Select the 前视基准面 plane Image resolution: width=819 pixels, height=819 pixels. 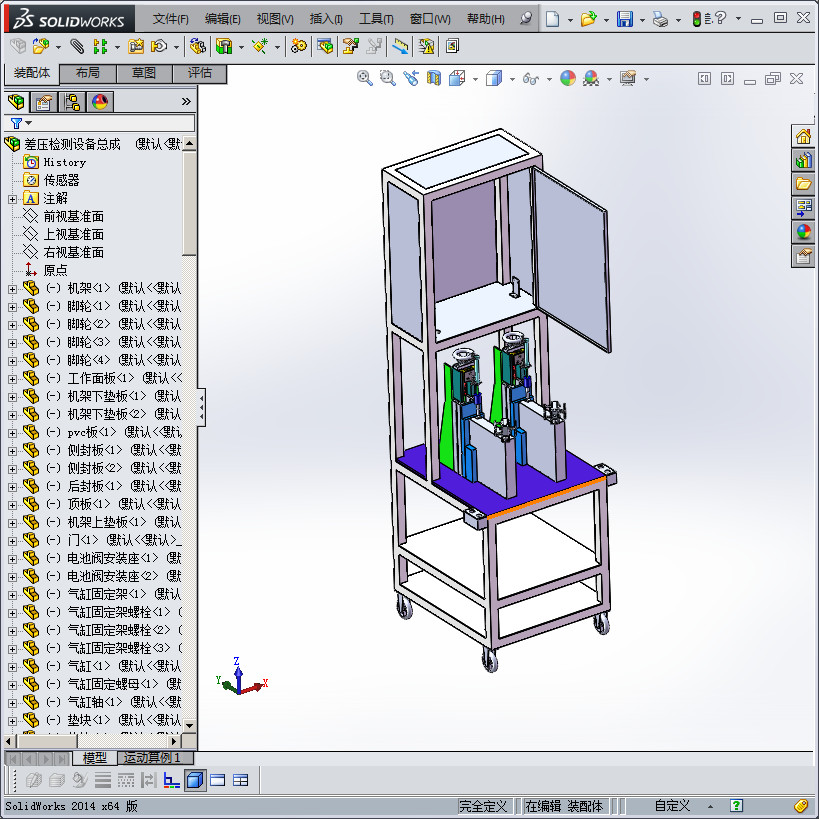[74, 216]
